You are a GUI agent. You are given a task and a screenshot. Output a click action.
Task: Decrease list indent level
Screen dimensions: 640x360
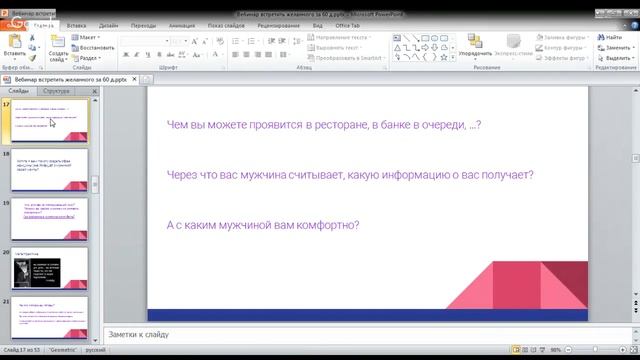coord(271,41)
